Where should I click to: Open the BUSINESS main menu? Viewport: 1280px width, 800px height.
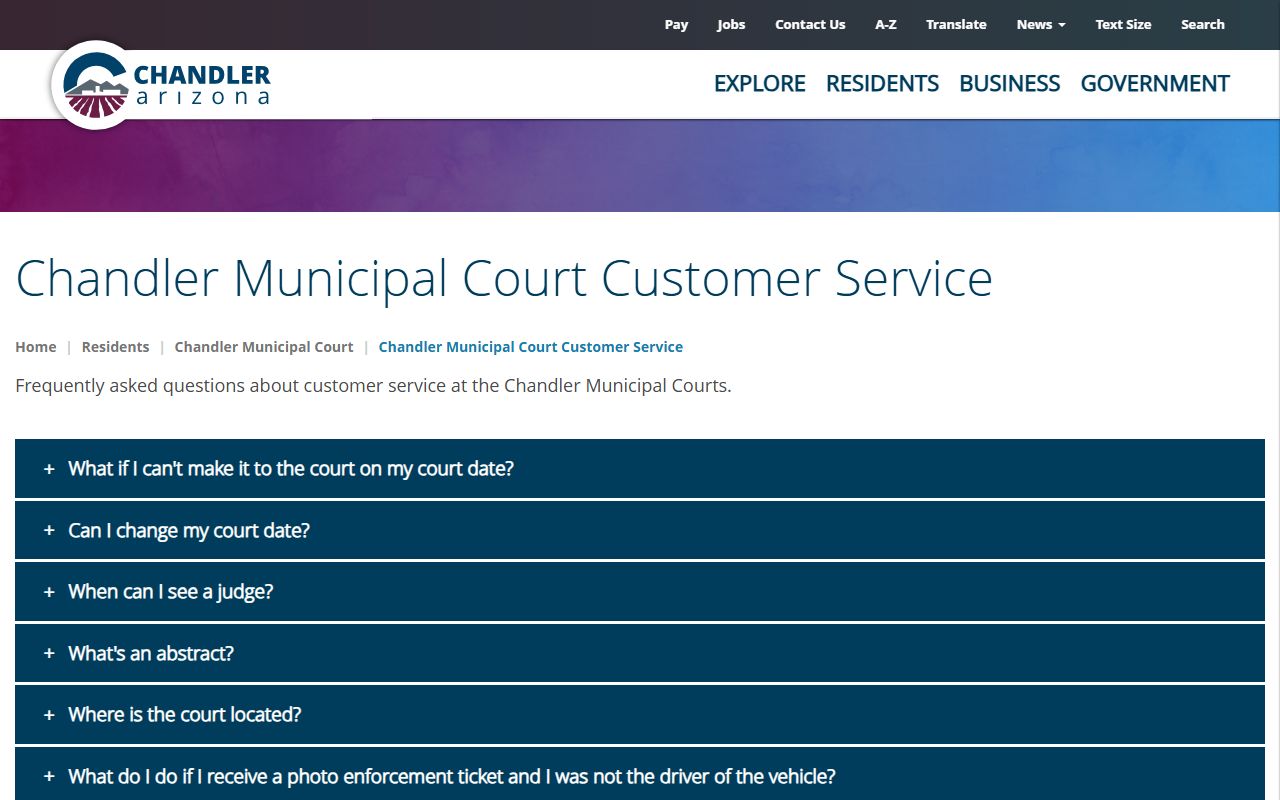click(x=1009, y=83)
